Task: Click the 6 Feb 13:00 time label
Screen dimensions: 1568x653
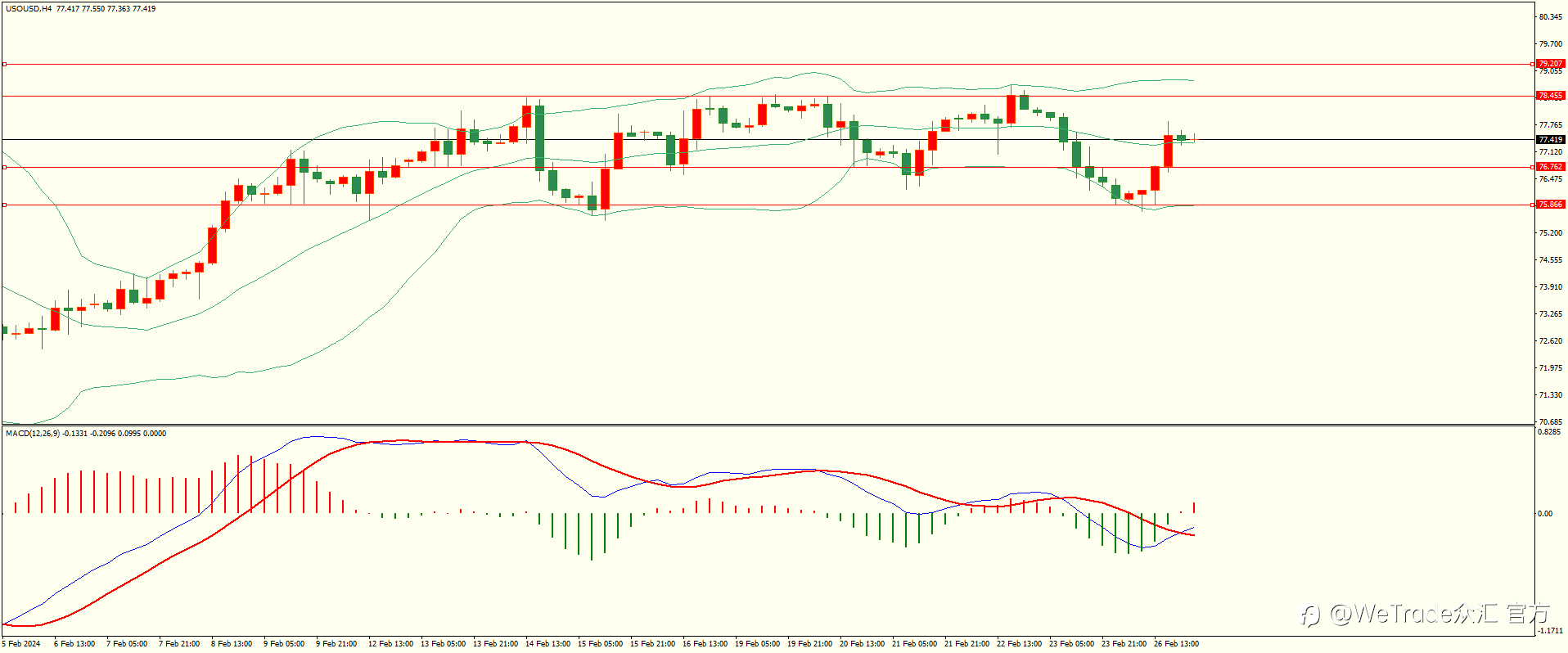Action: [74, 644]
